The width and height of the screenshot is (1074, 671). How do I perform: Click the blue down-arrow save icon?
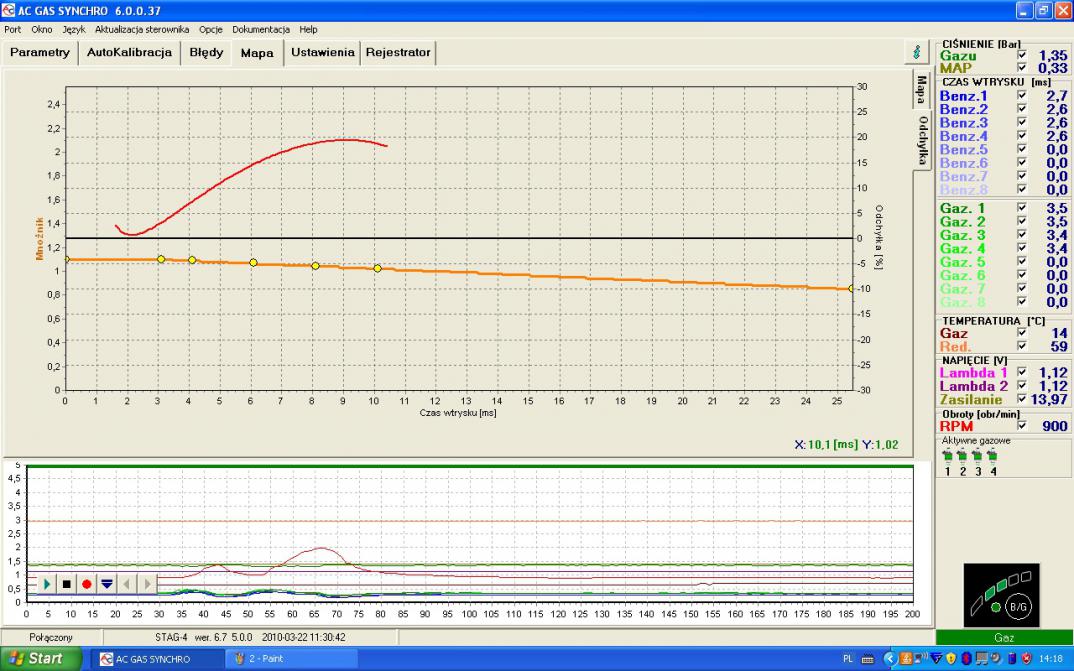click(x=107, y=583)
